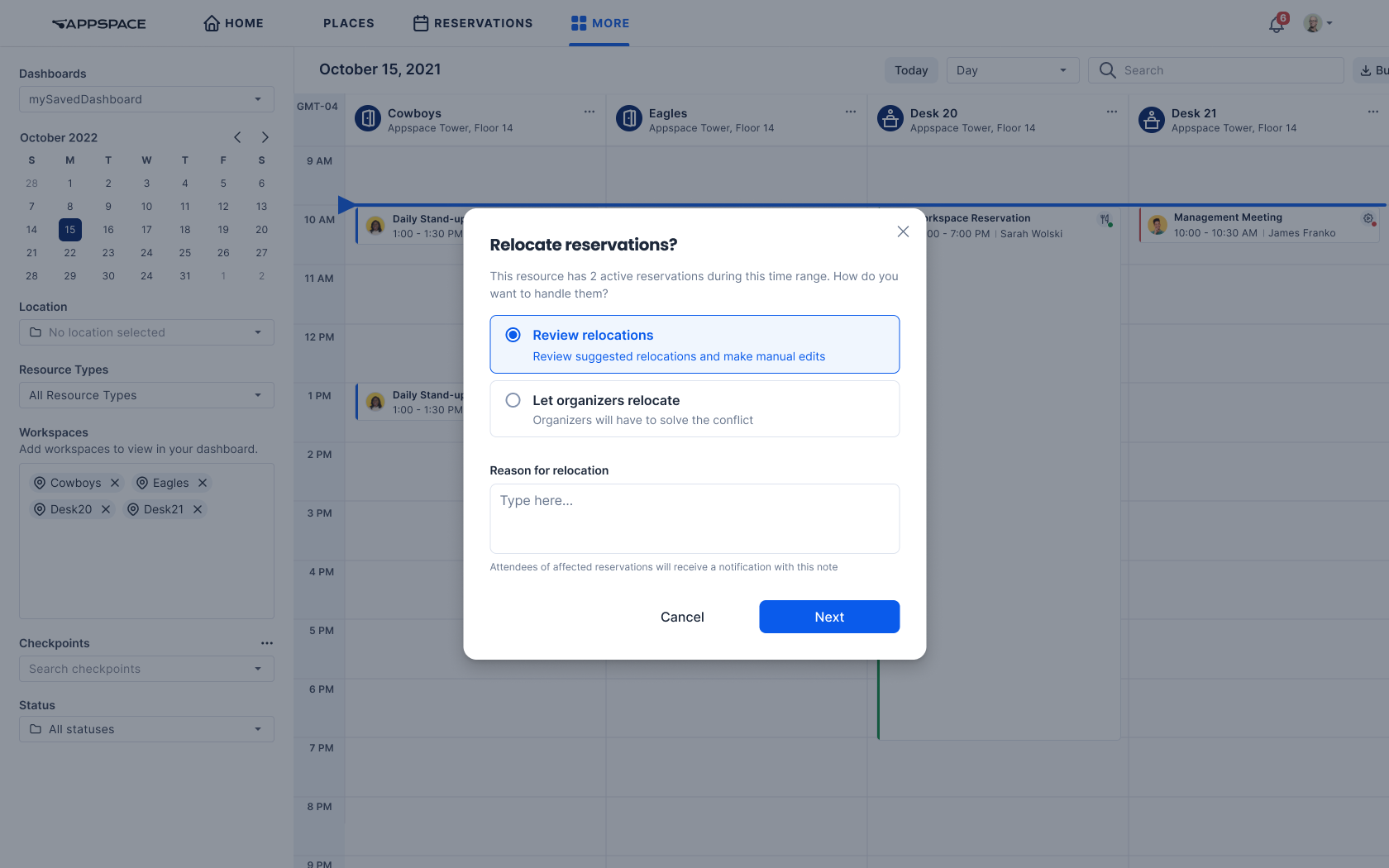1389x868 pixels.
Task: Select the Review relocations option
Action: click(513, 335)
